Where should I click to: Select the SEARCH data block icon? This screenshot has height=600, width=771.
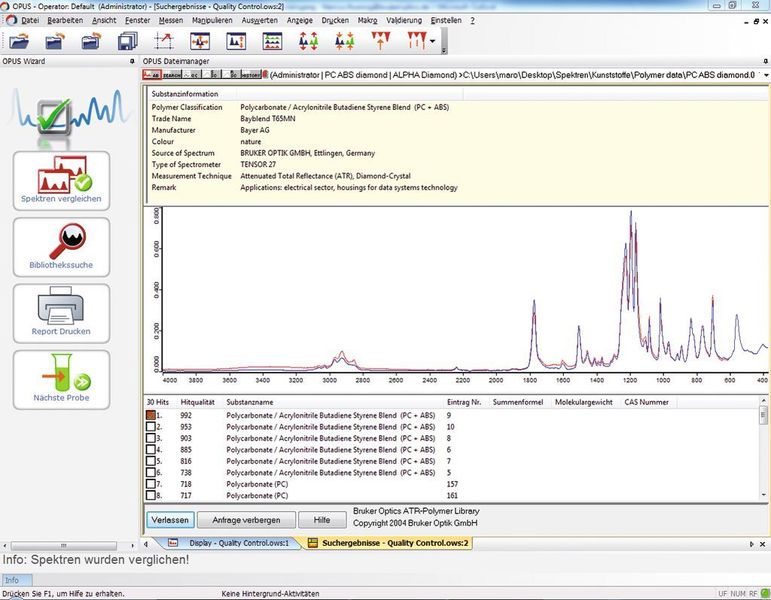(x=172, y=75)
